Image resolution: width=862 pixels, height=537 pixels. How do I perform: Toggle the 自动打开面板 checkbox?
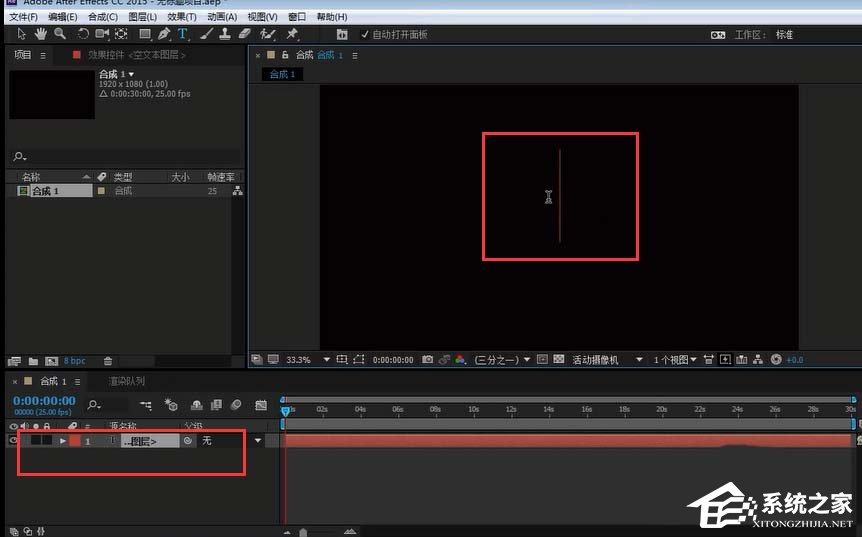365,34
